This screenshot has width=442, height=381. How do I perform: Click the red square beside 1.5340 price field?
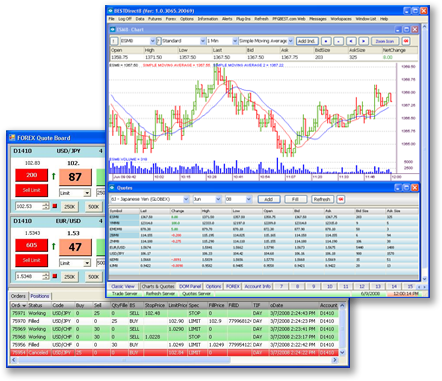[55, 276]
